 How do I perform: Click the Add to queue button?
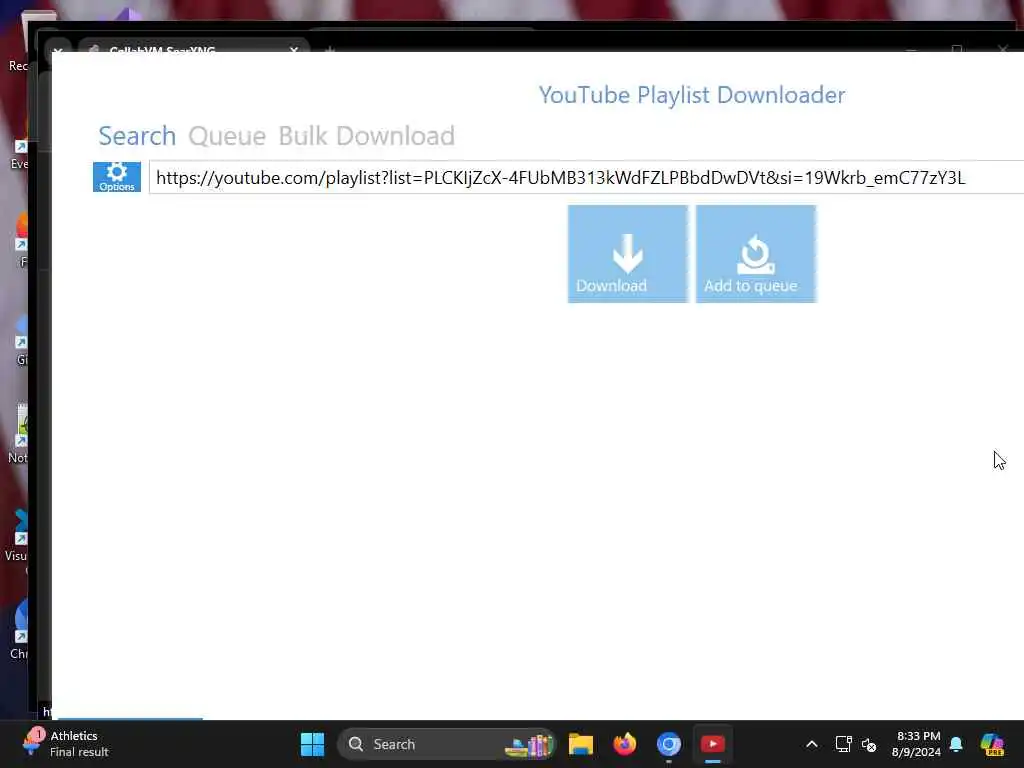(756, 254)
